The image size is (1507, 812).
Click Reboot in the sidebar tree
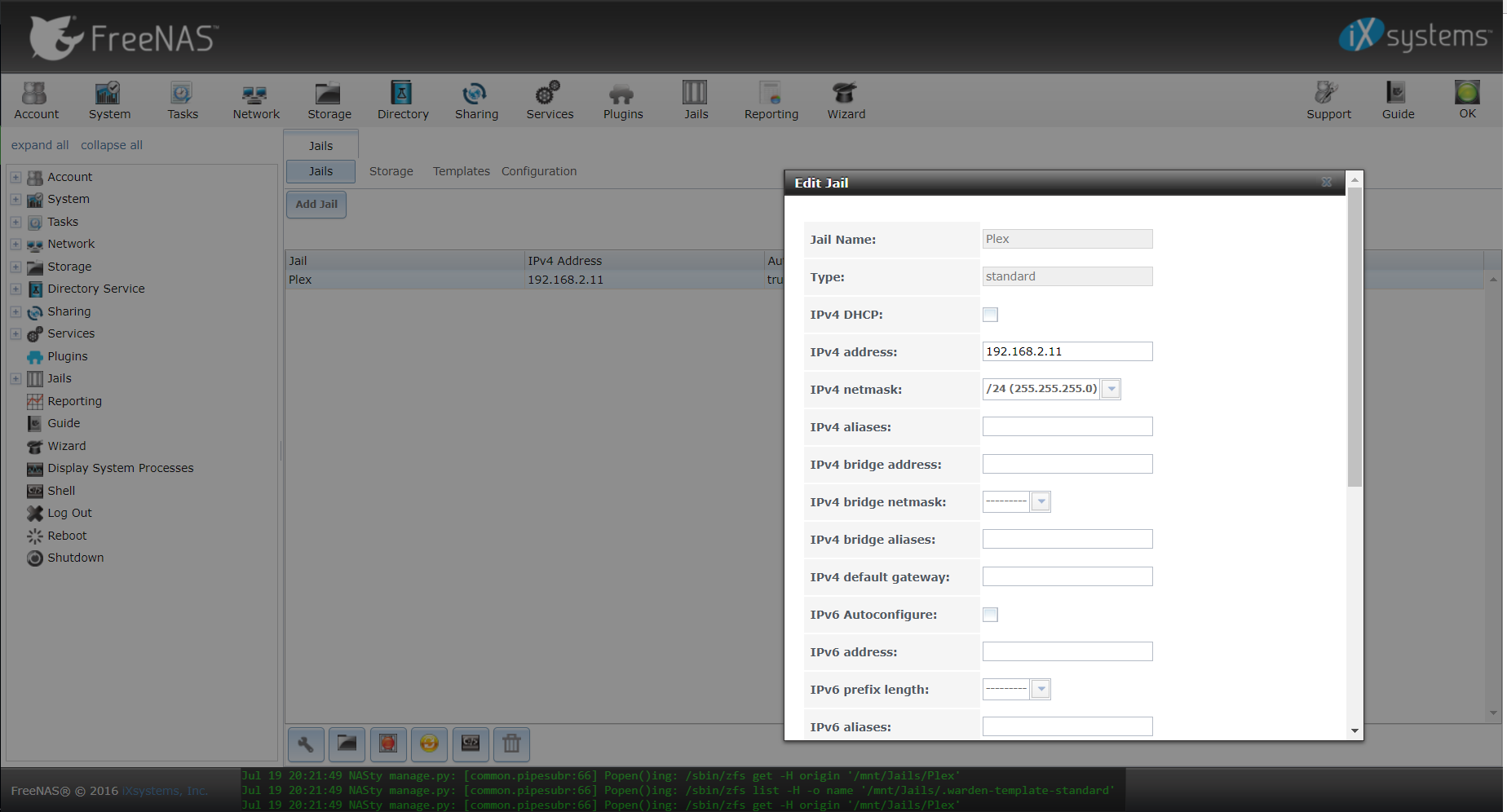coord(67,536)
